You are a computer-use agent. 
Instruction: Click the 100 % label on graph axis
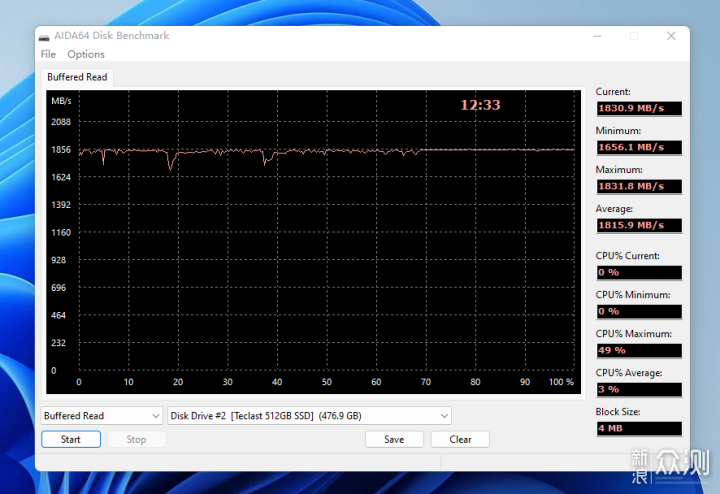click(561, 382)
